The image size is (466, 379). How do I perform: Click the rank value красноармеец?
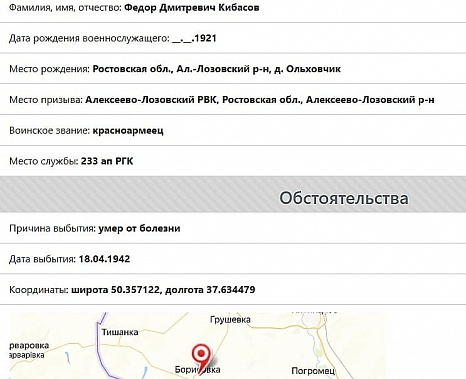point(128,131)
